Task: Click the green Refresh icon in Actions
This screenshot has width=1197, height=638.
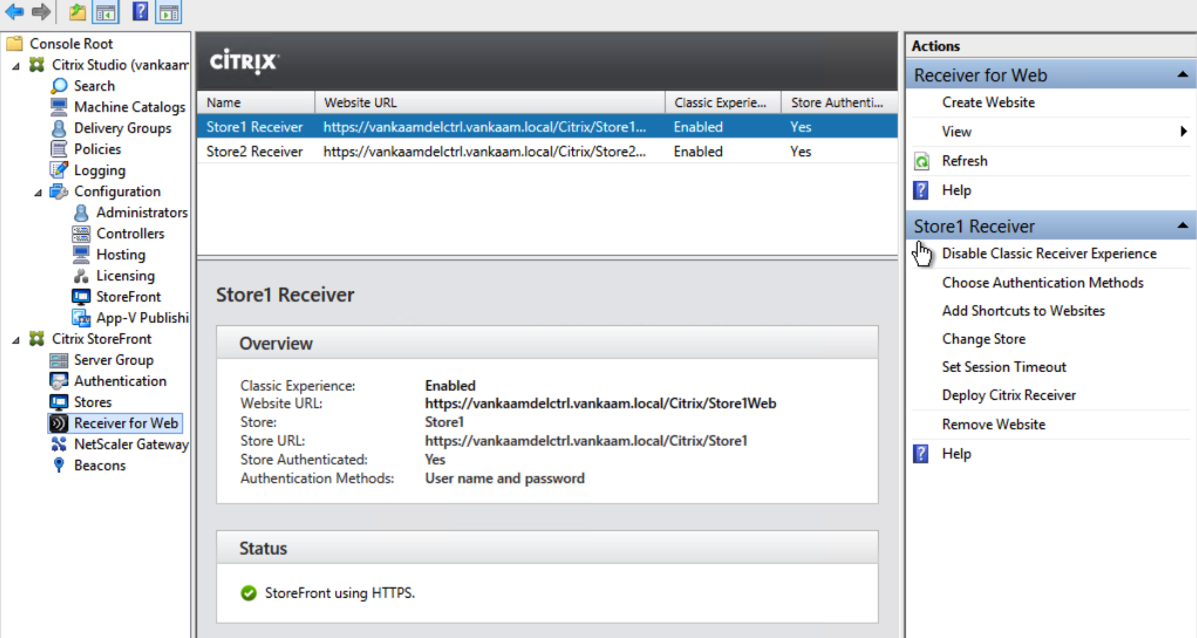Action: [x=922, y=161]
